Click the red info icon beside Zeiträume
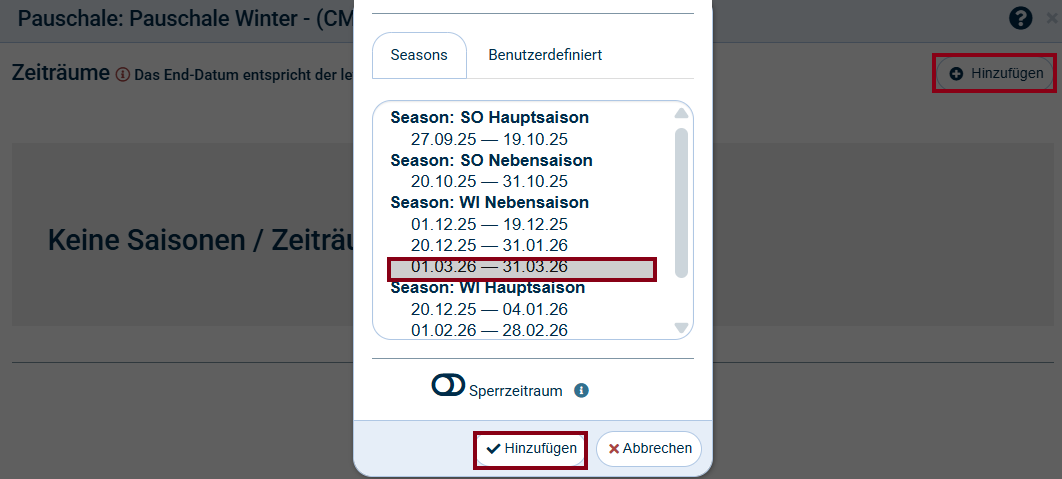Screen dimensions: 1062x479 123,74
